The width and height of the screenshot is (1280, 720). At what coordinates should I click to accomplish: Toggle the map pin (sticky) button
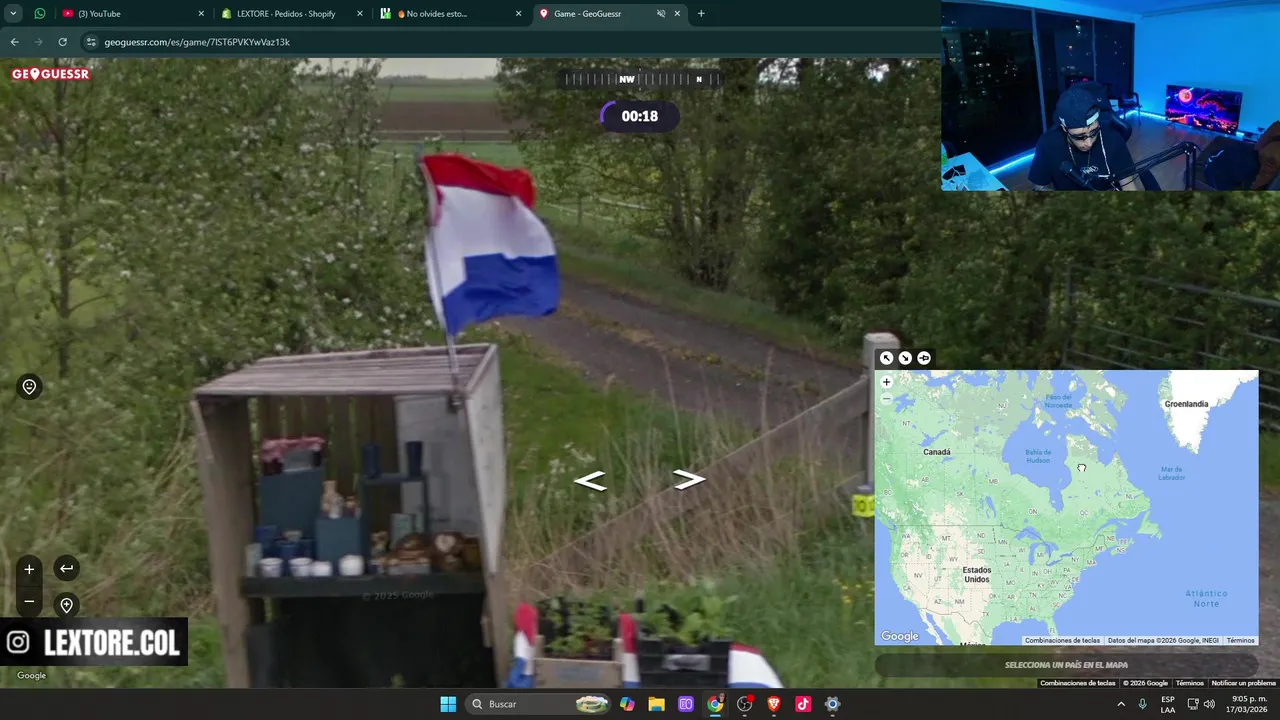click(x=924, y=358)
